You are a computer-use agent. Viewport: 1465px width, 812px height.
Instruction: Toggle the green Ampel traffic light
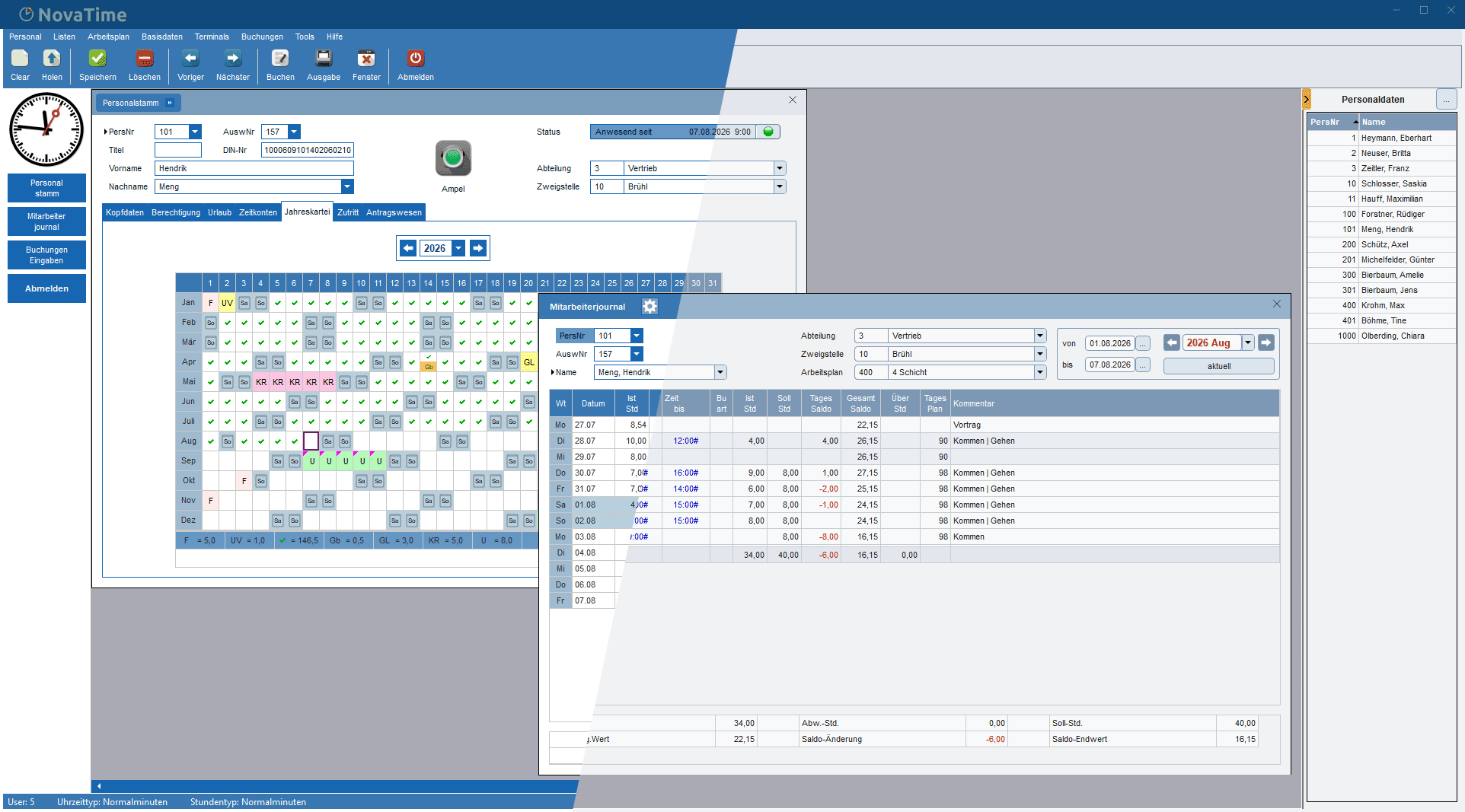click(453, 158)
